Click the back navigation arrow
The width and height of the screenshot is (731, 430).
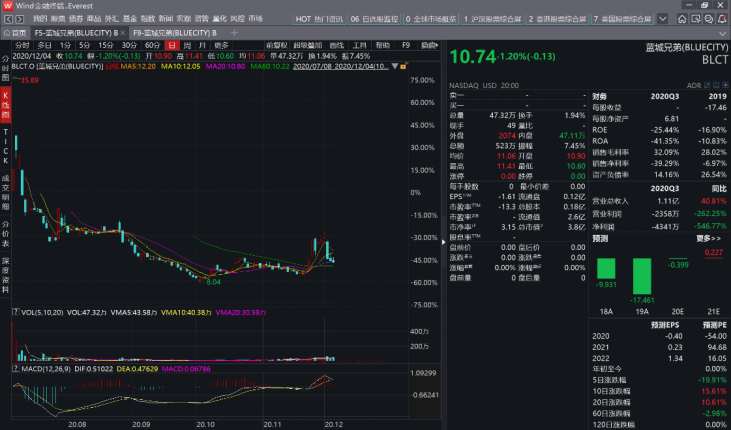[8, 19]
